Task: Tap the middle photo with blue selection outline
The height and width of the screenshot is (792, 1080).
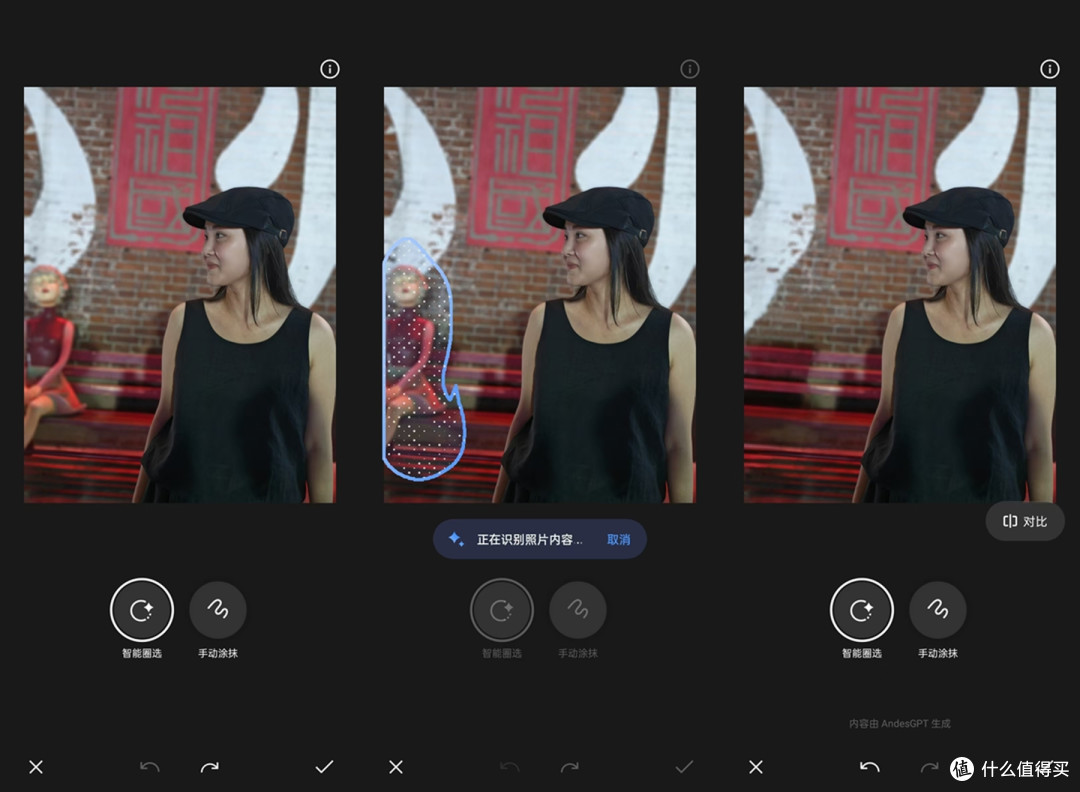Action: point(540,295)
